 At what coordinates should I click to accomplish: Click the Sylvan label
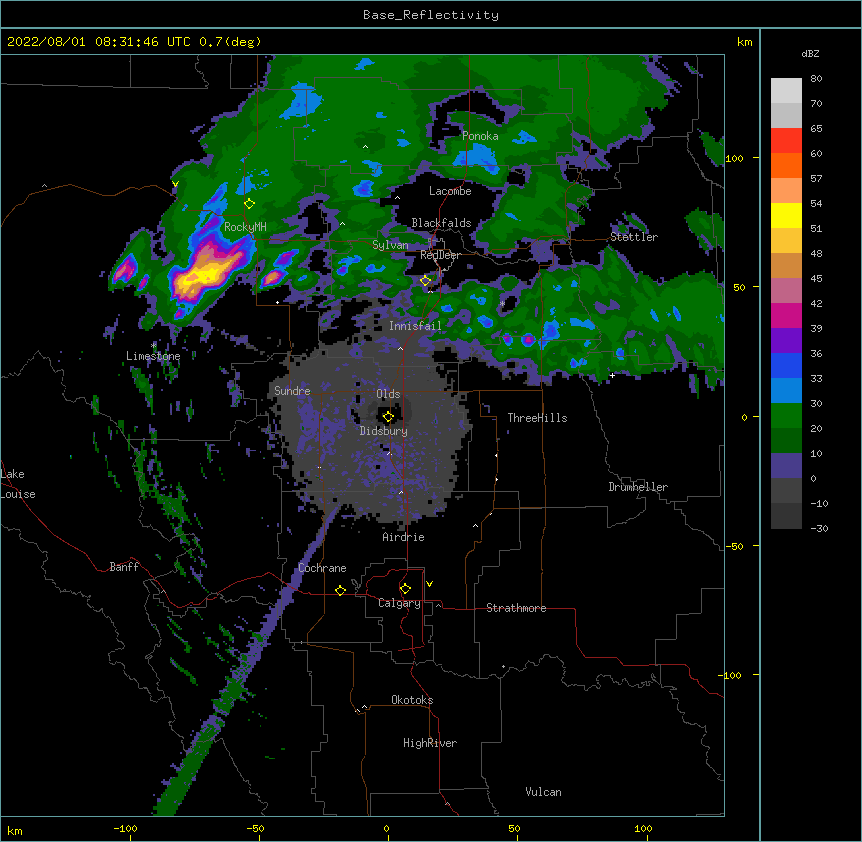[x=390, y=245]
